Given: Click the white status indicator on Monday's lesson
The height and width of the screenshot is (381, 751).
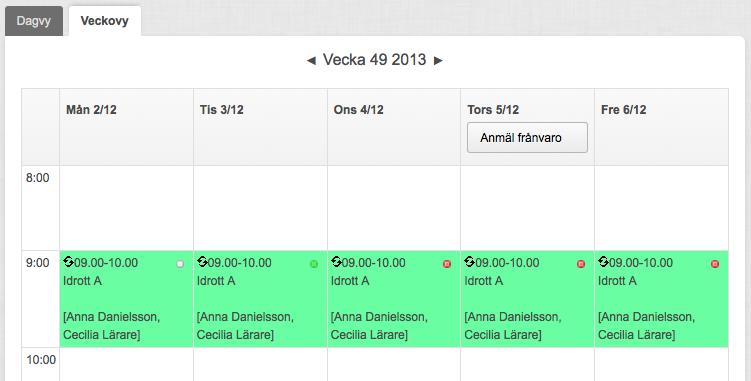Looking at the screenshot, I should 180,264.
